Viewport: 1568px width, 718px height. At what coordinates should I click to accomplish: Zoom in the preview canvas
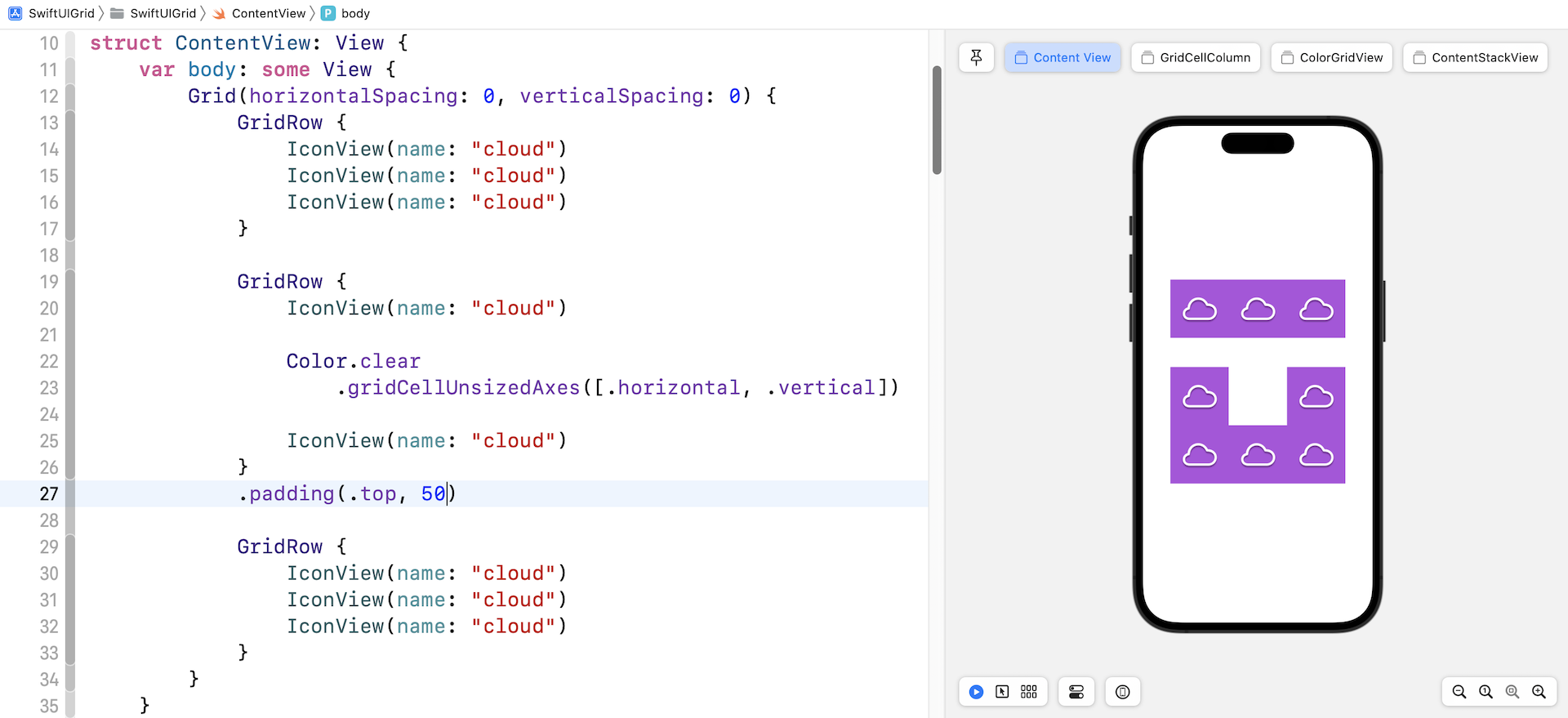pos(1539,692)
